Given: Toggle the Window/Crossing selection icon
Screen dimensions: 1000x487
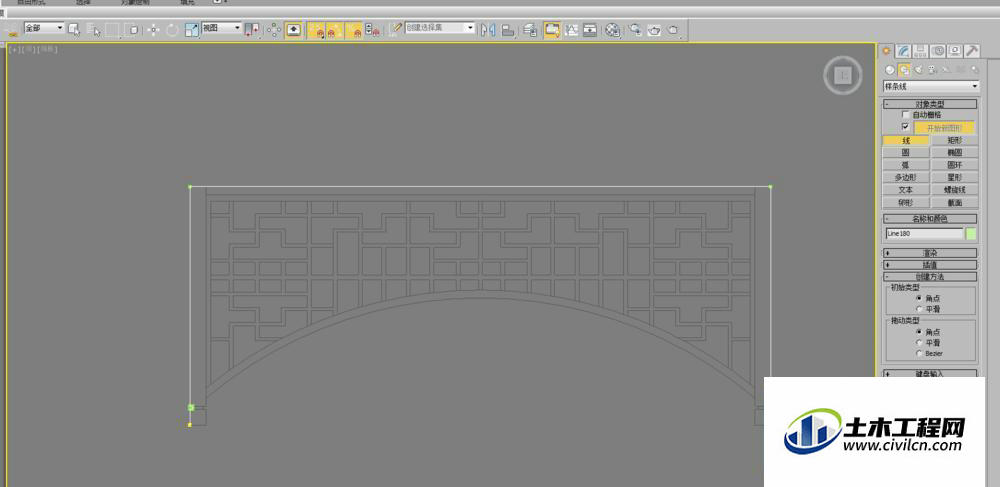Looking at the screenshot, I should [133, 29].
